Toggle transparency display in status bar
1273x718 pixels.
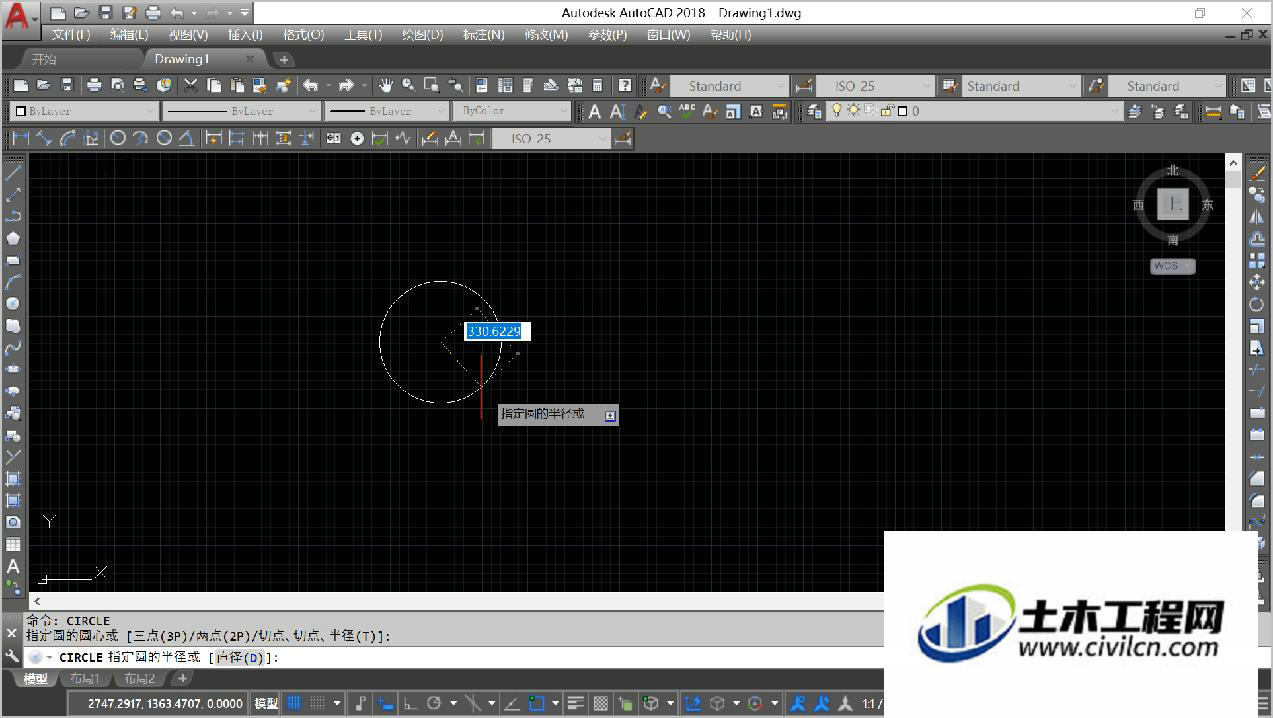click(600, 703)
